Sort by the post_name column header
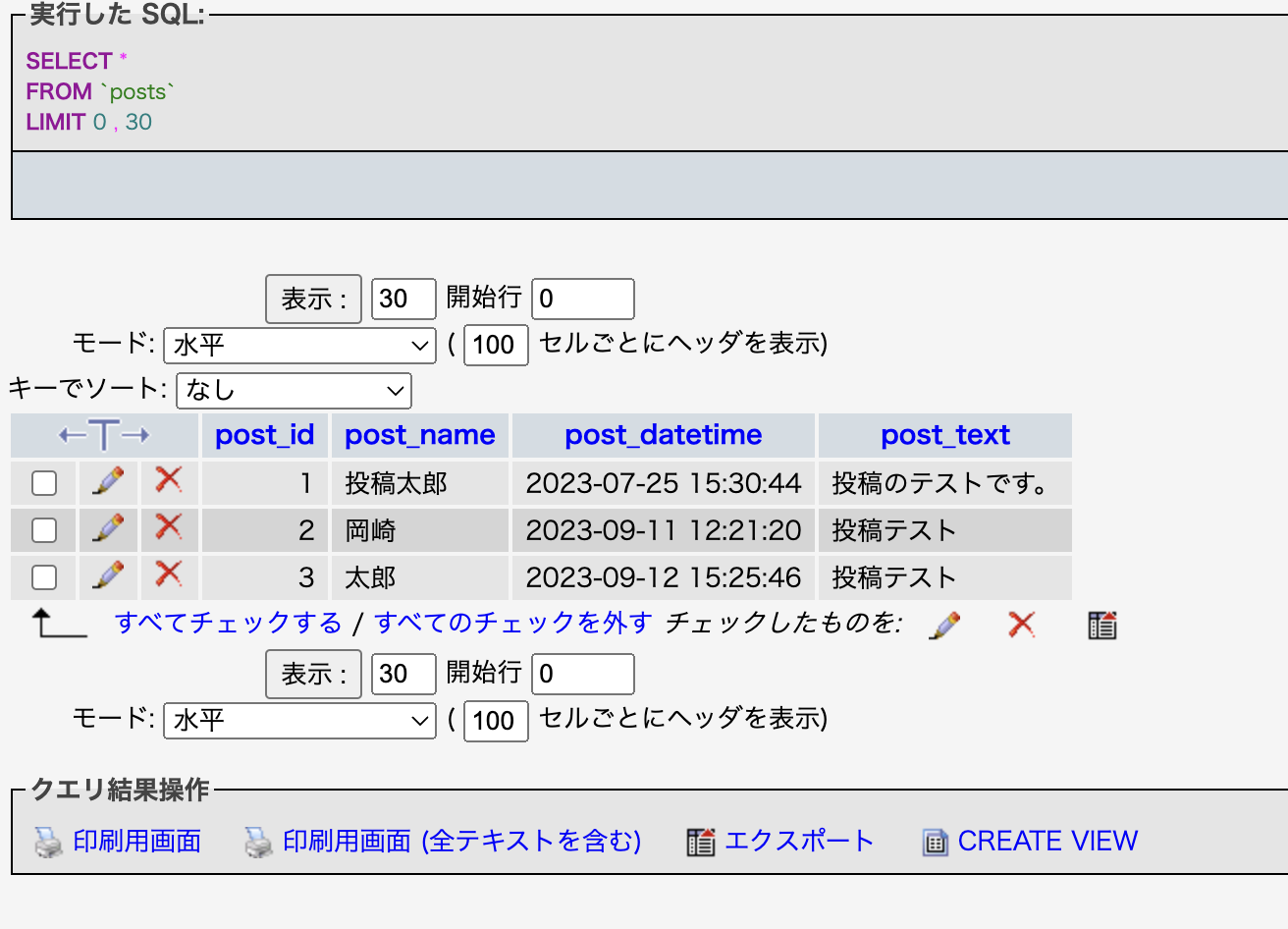 (x=420, y=435)
